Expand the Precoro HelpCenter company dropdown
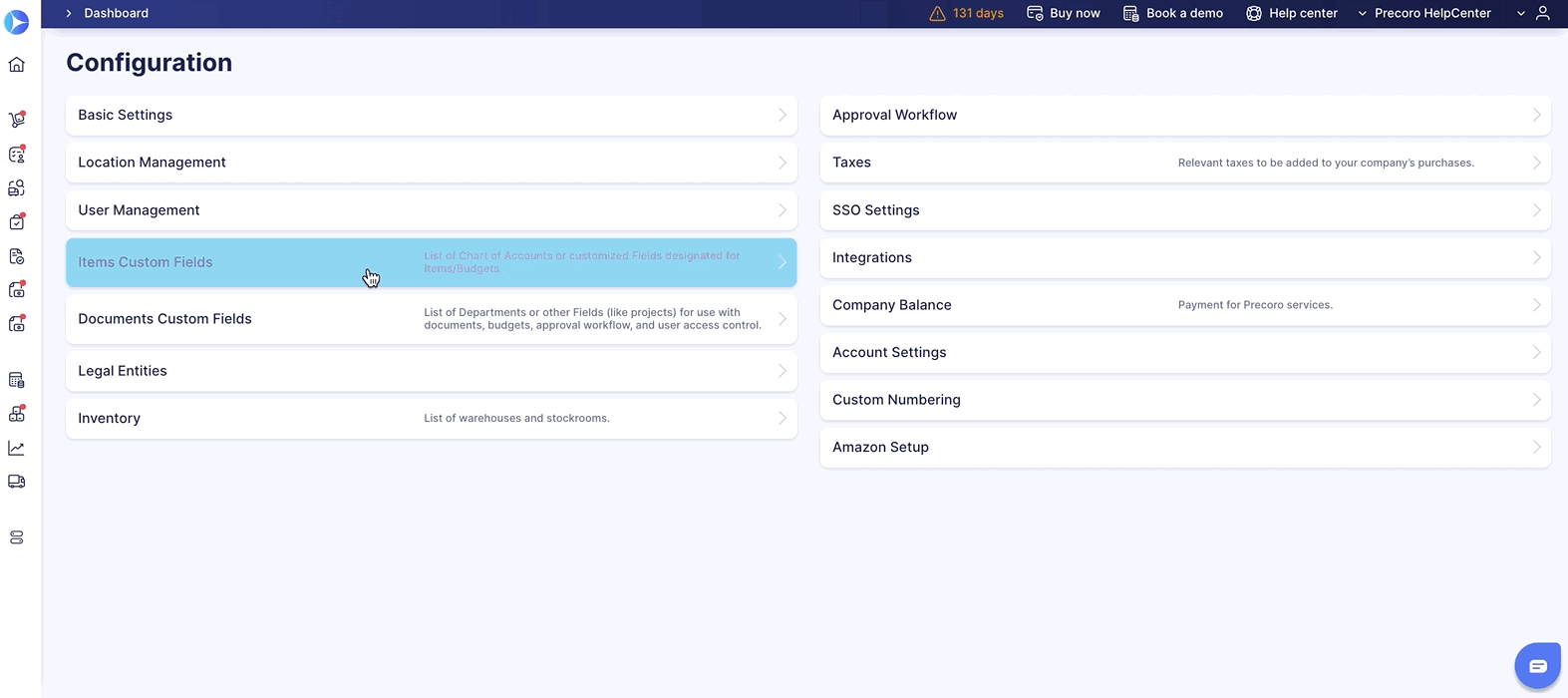This screenshot has width=1568, height=698. 1423,13
